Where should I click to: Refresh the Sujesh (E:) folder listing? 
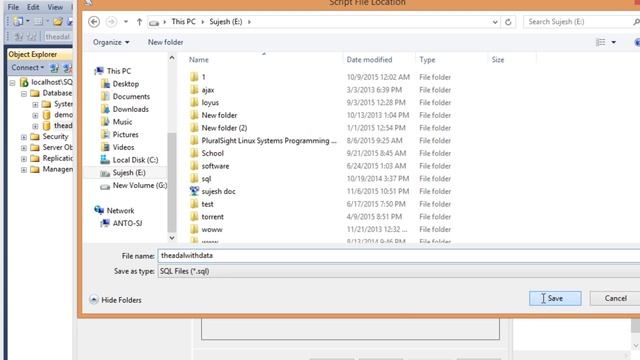[x=508, y=22]
